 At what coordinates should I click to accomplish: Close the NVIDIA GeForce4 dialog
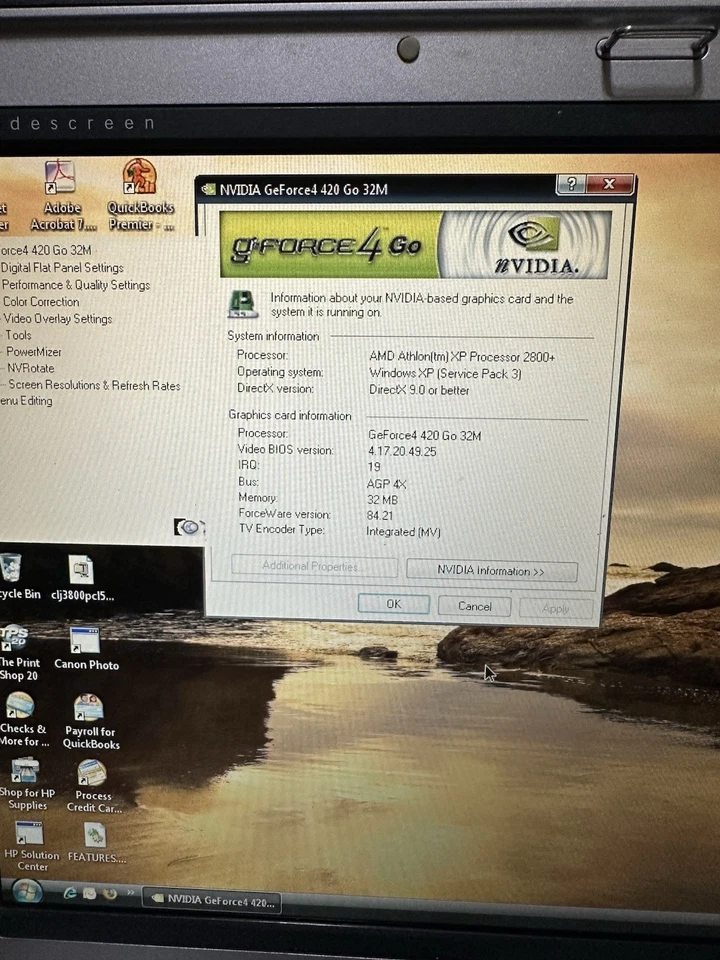[x=609, y=184]
